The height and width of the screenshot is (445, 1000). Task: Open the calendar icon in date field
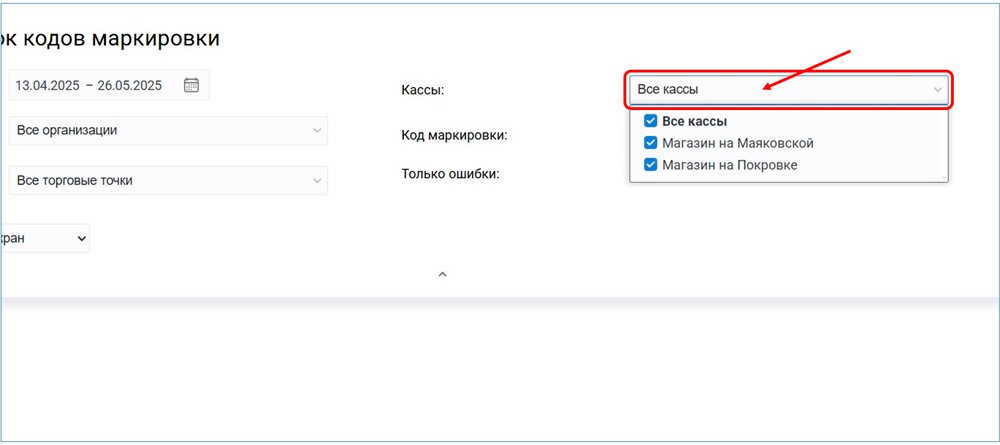pos(191,85)
